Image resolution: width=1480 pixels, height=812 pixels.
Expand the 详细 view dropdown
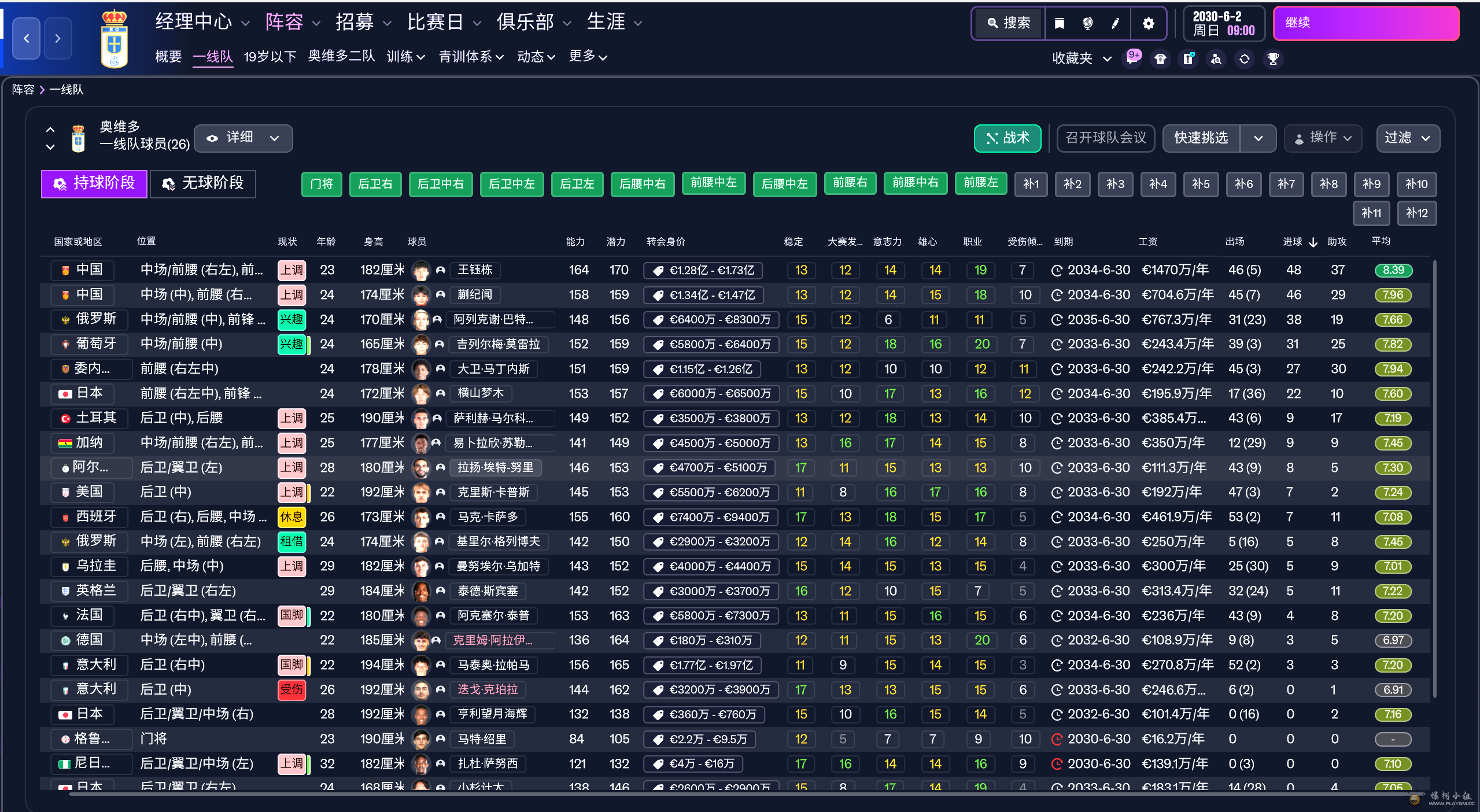[243, 138]
